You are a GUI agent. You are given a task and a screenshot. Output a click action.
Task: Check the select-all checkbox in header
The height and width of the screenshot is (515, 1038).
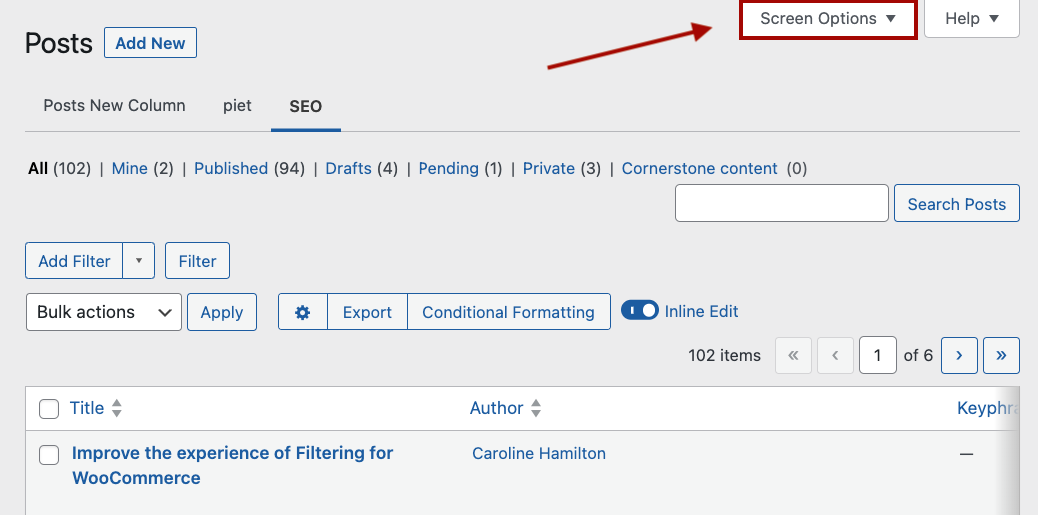pyautogui.click(x=49, y=408)
